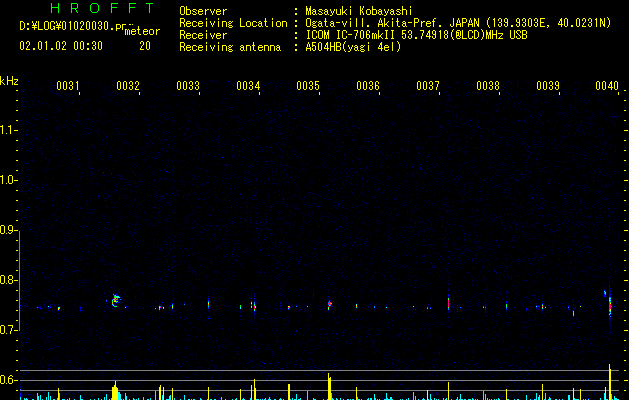The width and height of the screenshot is (629, 400).
Task: Click the 'Receiving Location' label
Action: 233,23
